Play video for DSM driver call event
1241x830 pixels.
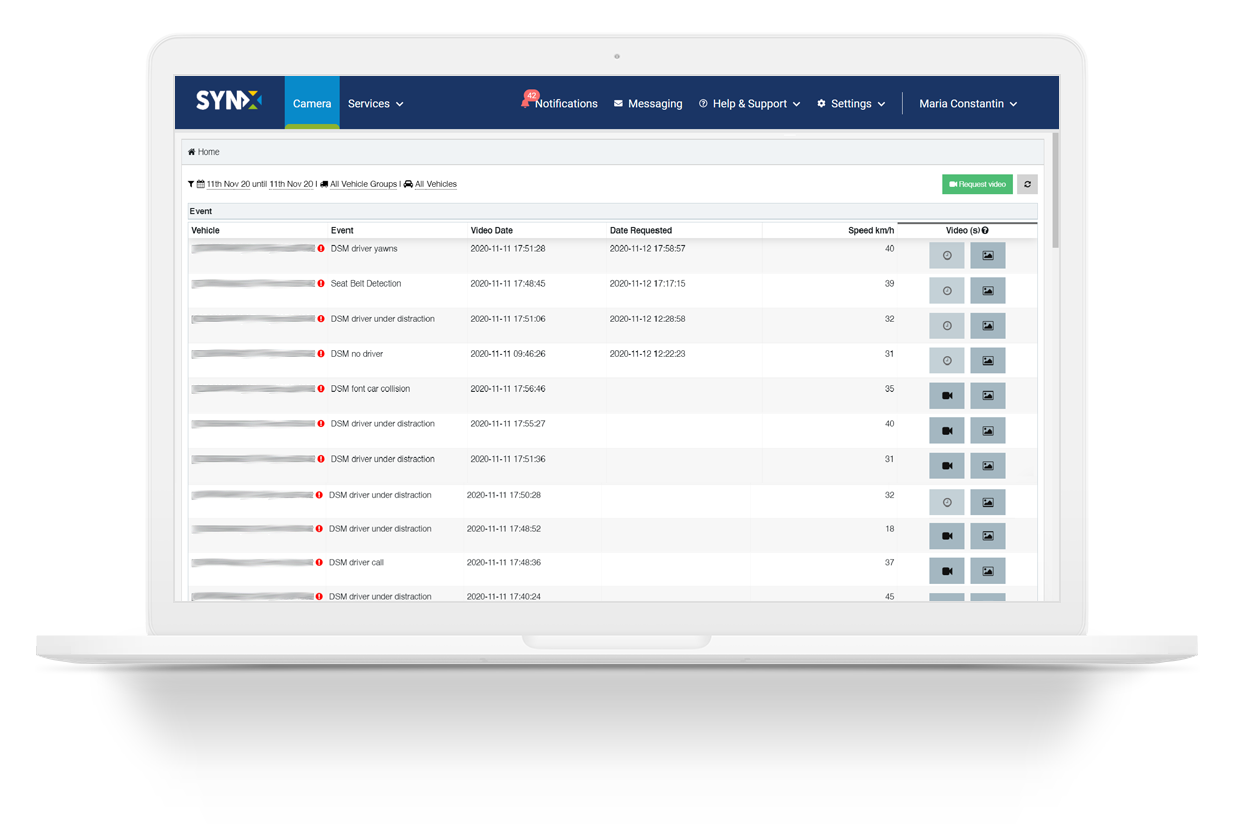(x=947, y=571)
